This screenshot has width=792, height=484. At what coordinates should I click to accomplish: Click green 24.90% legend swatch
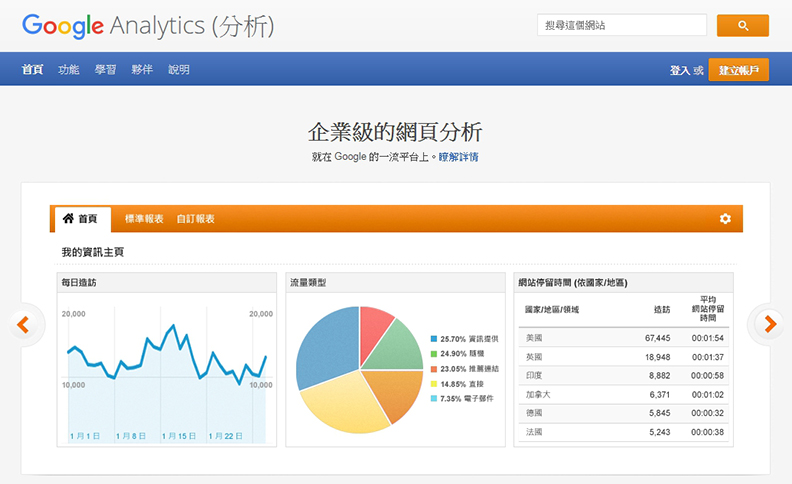click(x=434, y=354)
